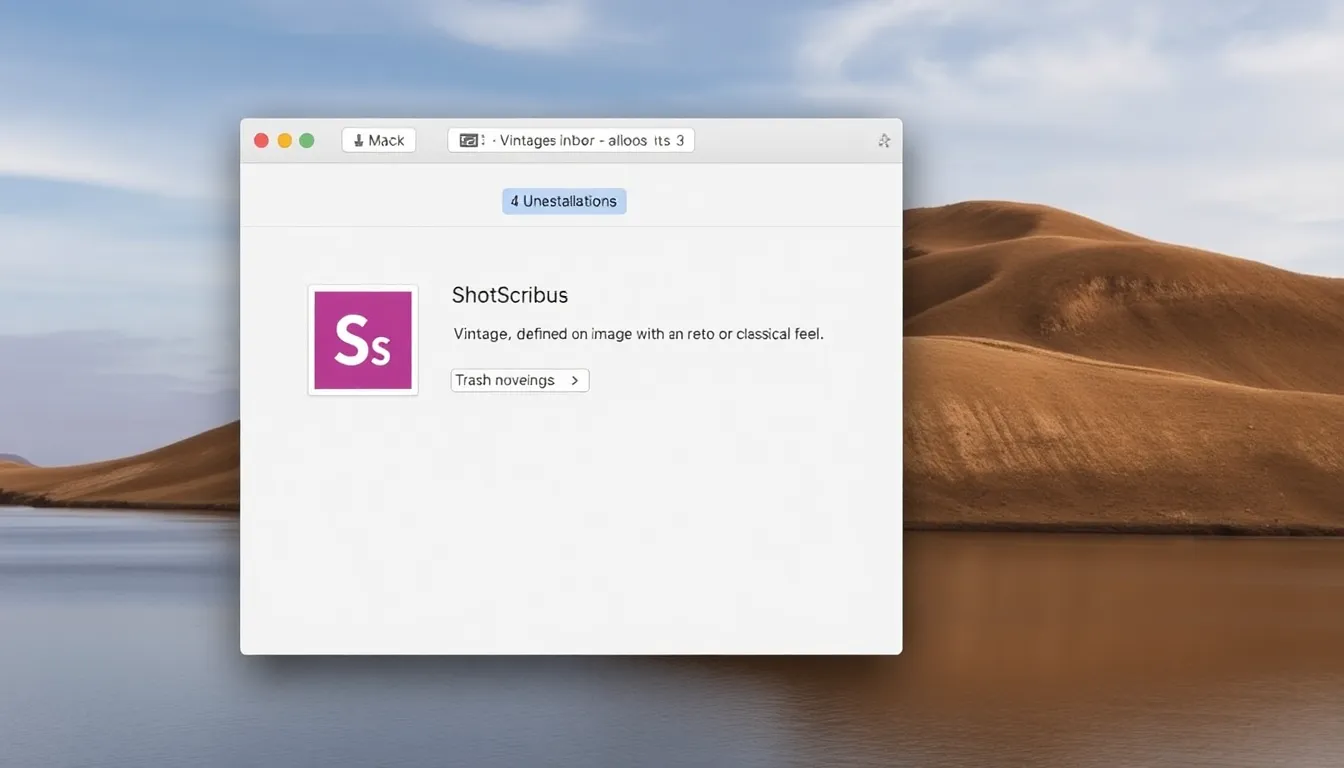Expand the chevron on Trash noveings

pos(575,380)
